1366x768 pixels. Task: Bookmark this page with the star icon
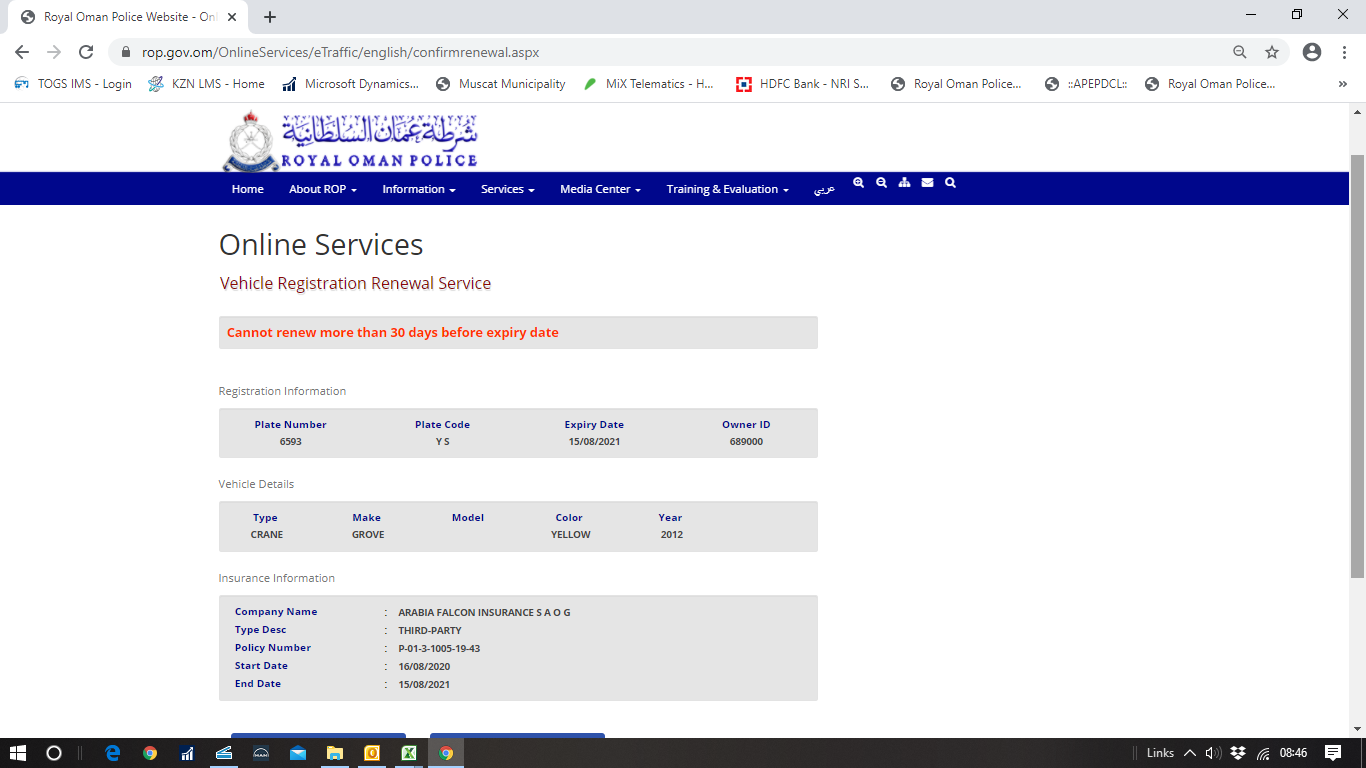click(x=1271, y=52)
